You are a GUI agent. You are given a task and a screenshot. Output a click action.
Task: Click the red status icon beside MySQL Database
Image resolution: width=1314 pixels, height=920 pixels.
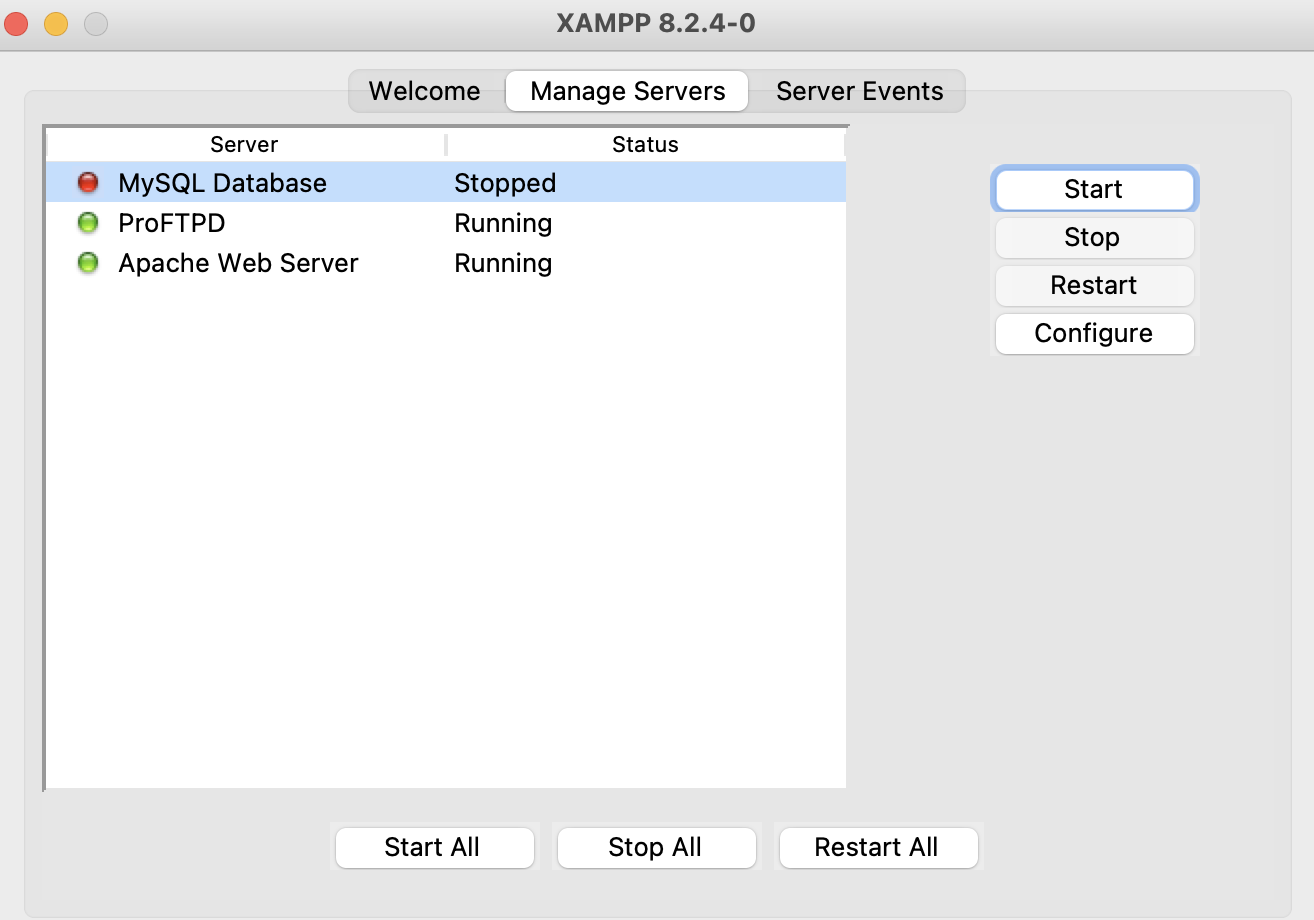pyautogui.click(x=88, y=183)
